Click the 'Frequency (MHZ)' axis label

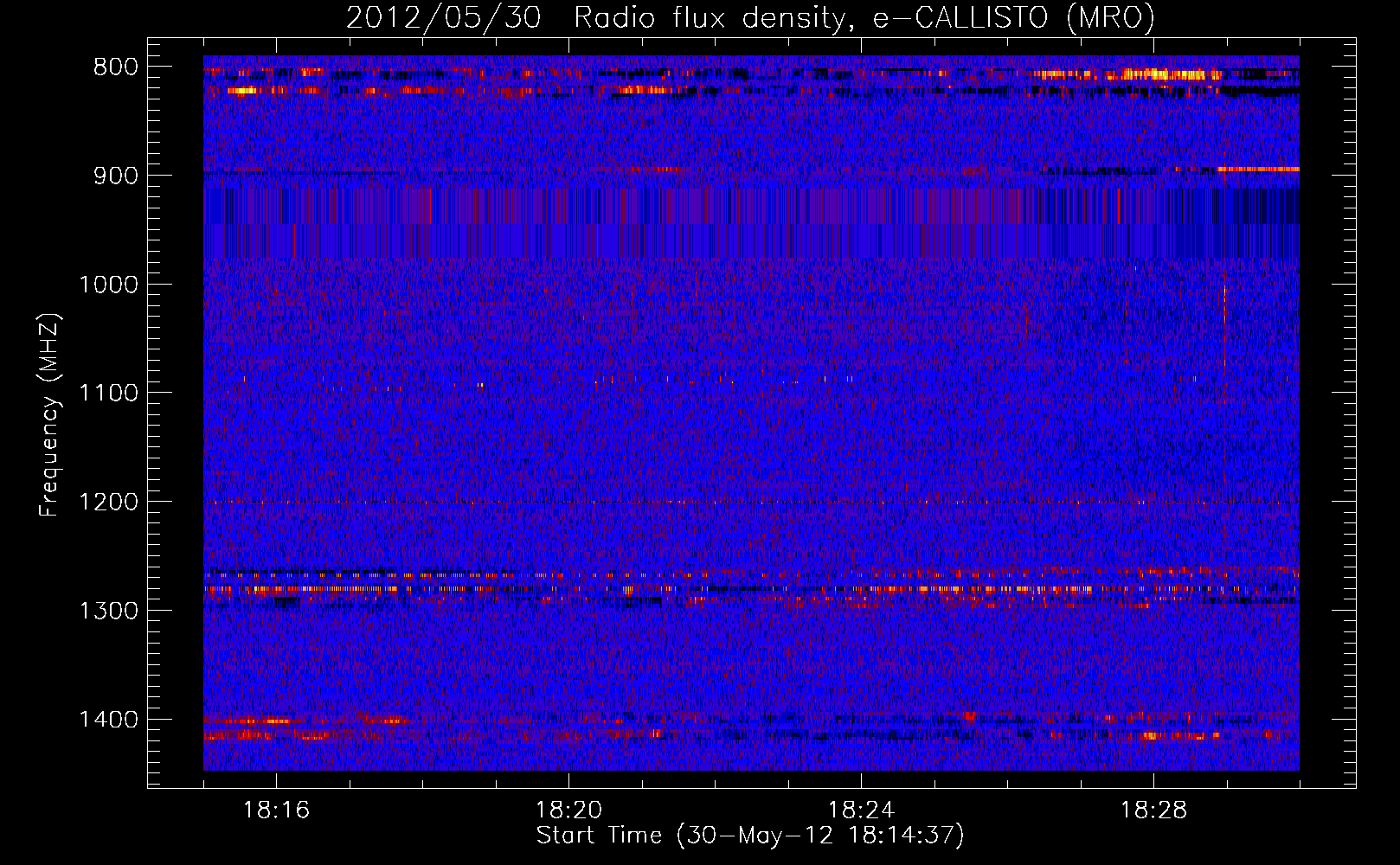(x=50, y=415)
